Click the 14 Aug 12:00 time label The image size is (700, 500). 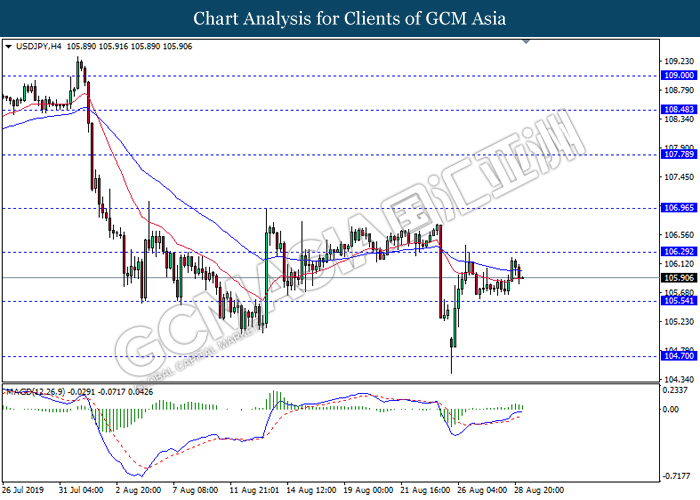(x=312, y=490)
